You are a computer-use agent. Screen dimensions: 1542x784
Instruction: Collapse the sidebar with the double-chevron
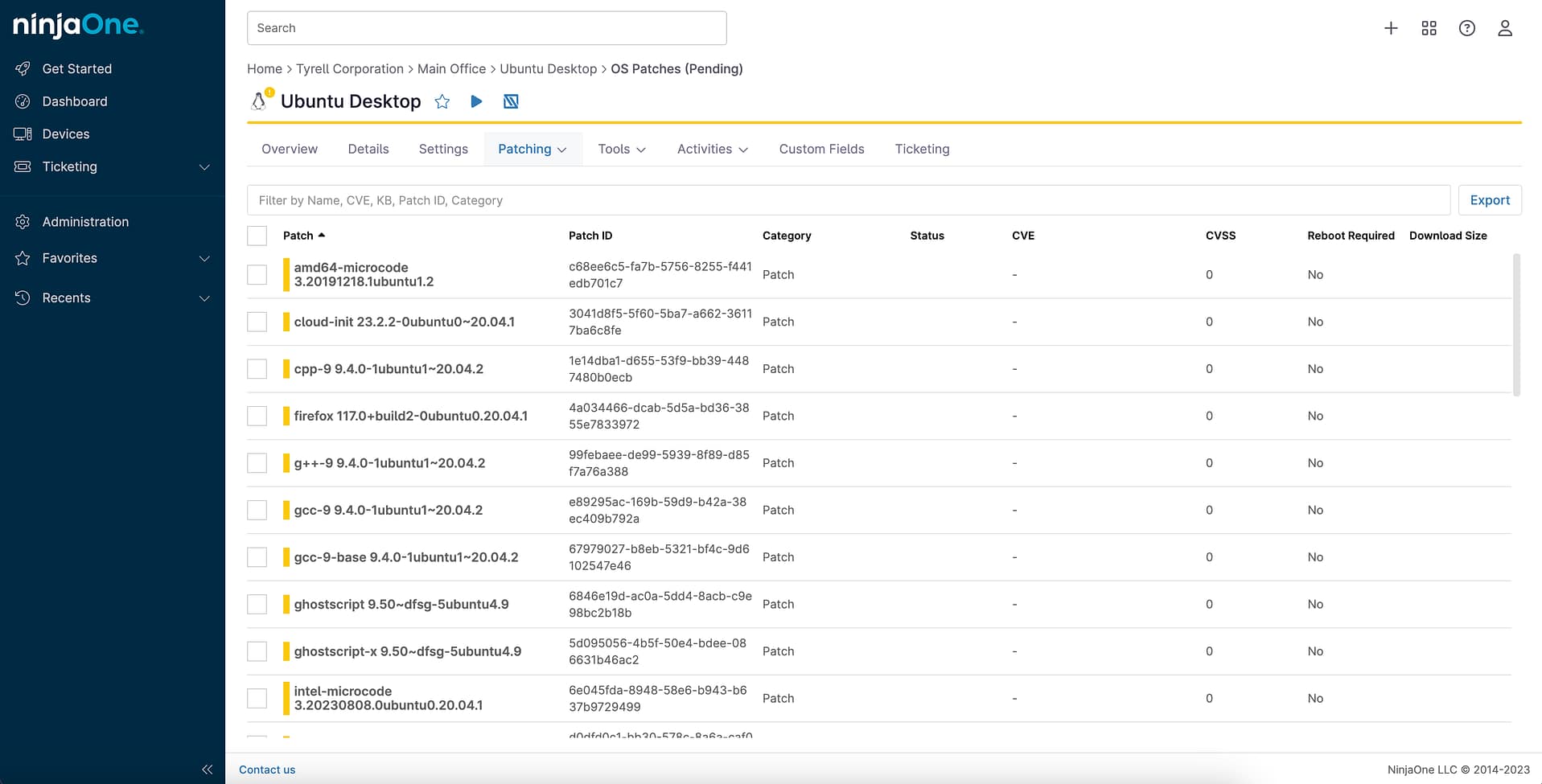208,770
